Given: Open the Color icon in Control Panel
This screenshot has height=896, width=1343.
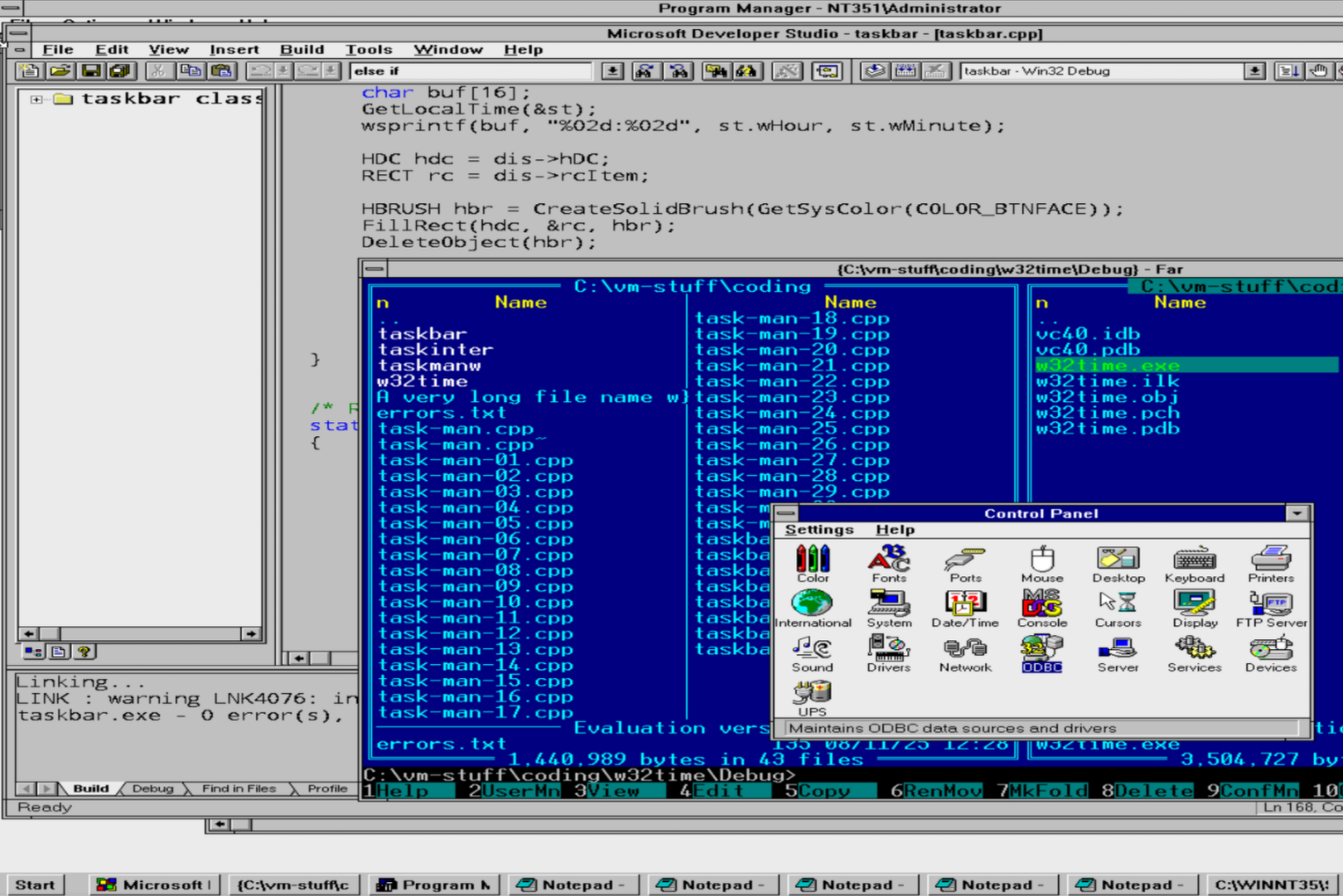Looking at the screenshot, I should (x=813, y=564).
